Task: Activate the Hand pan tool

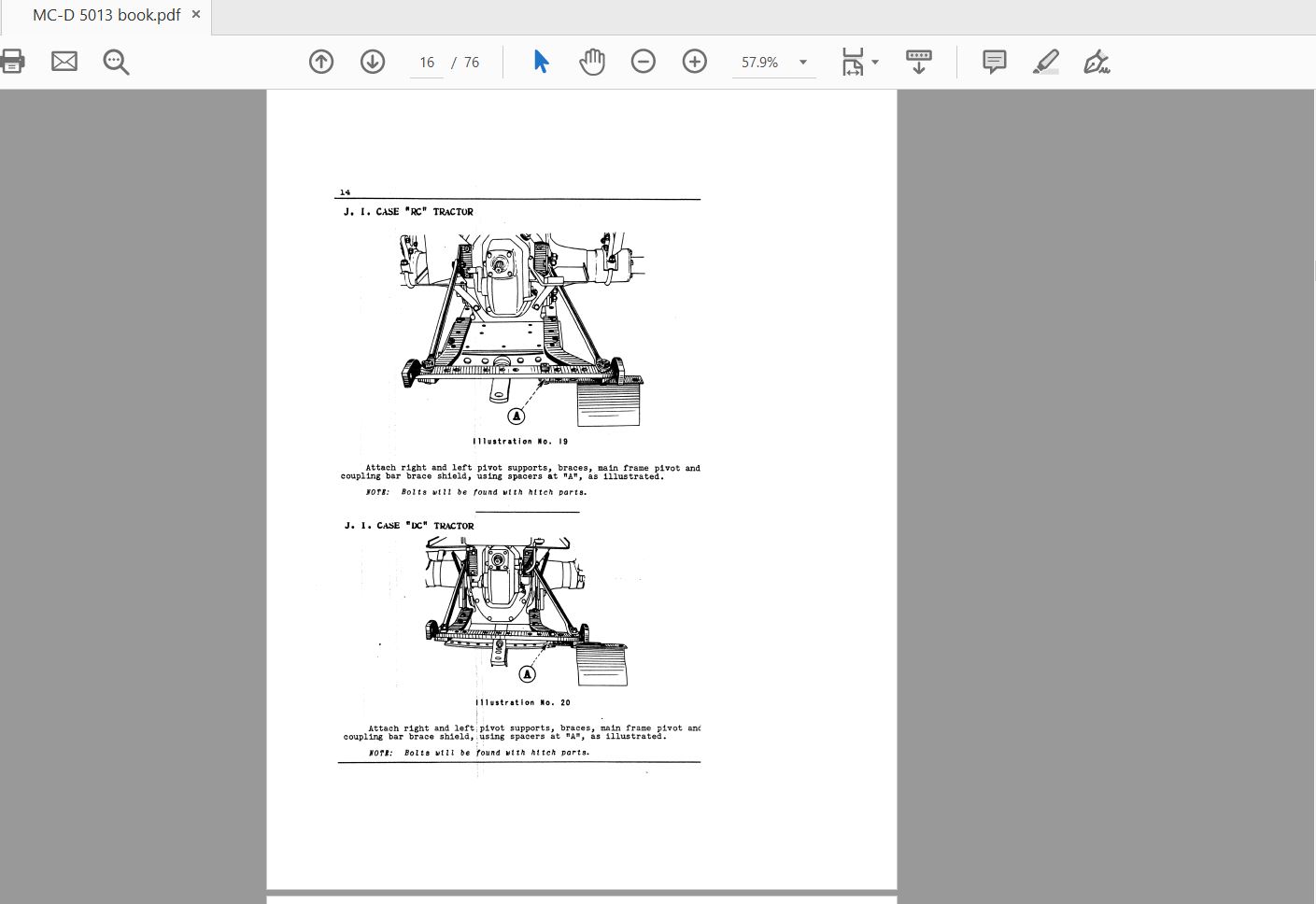Action: (x=592, y=62)
